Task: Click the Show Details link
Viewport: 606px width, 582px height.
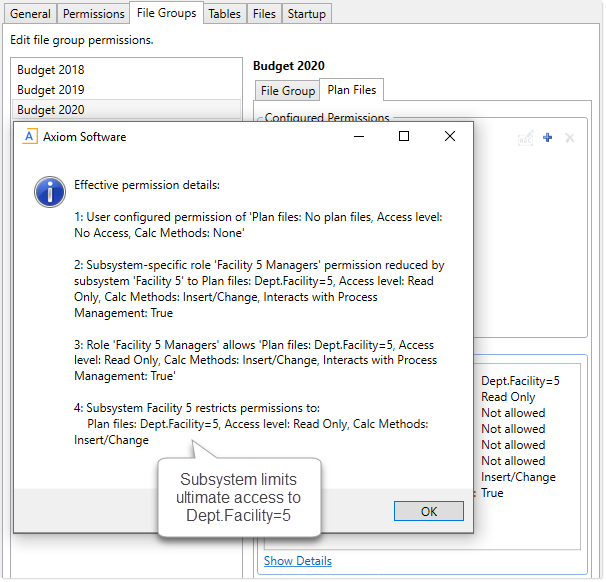Action: tap(298, 561)
